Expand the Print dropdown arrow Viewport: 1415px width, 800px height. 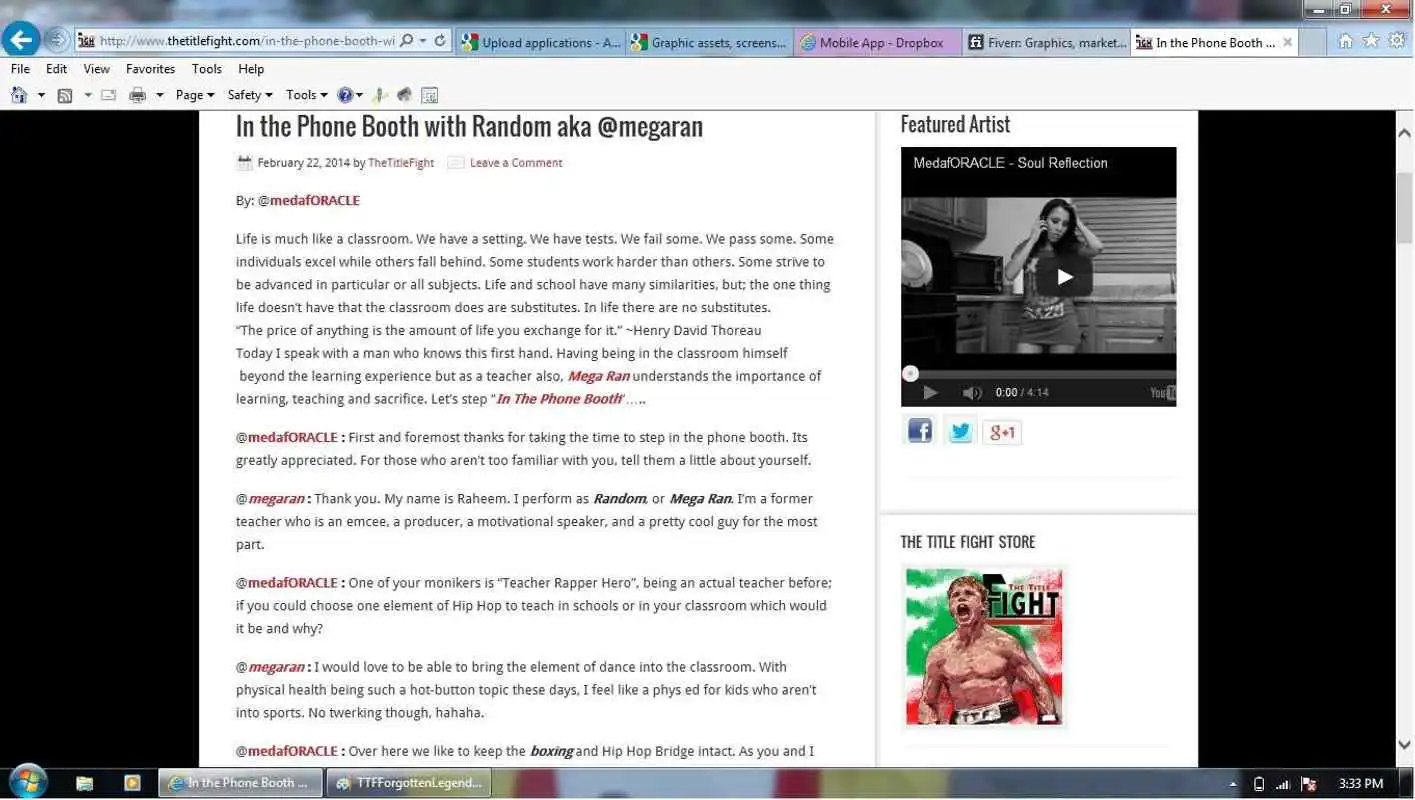tap(159, 95)
